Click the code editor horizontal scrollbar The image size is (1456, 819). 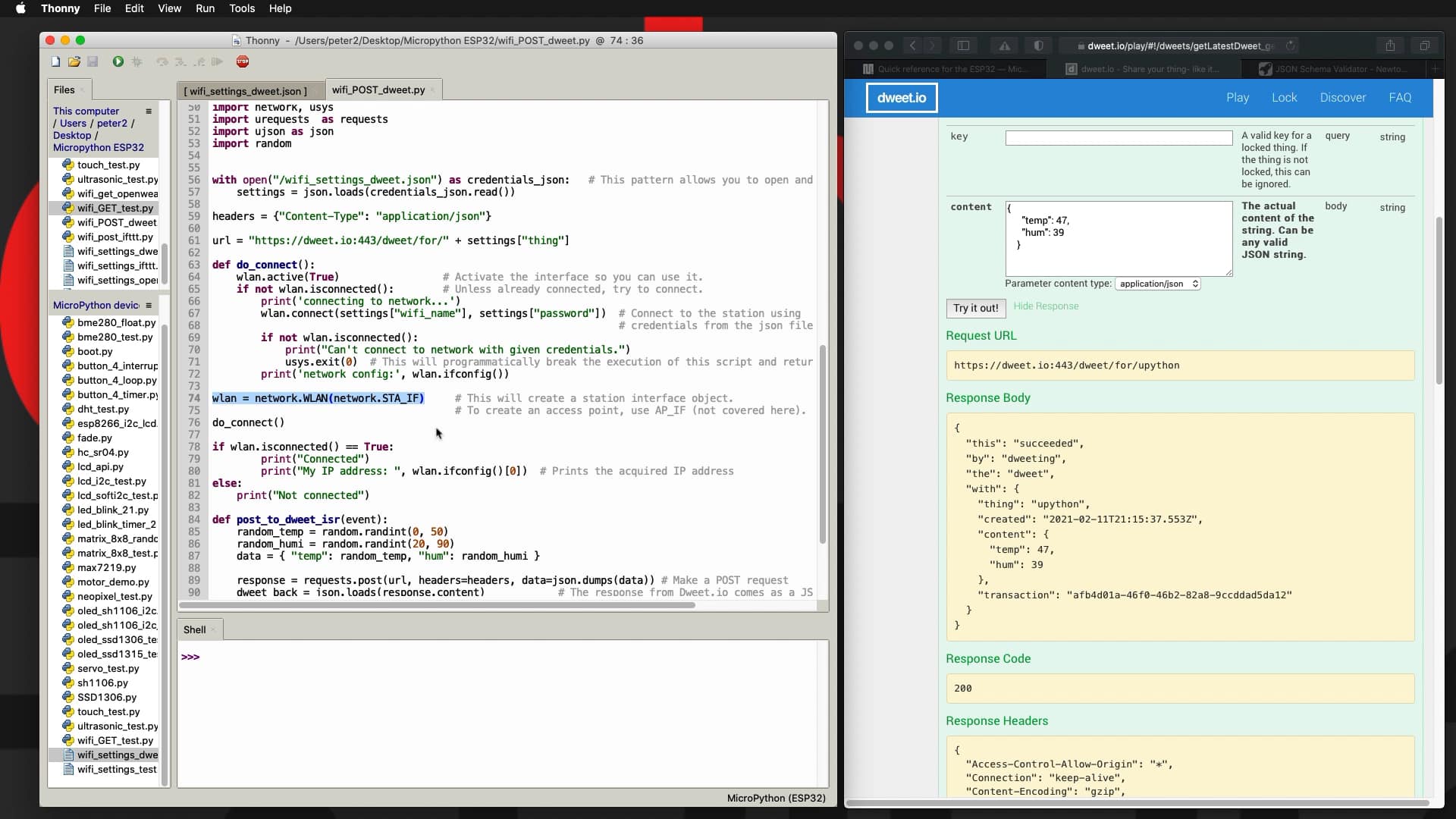click(437, 605)
